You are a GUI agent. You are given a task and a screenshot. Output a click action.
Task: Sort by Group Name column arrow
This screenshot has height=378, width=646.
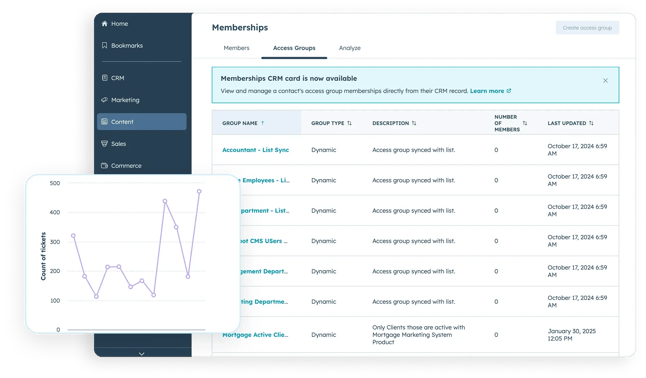(262, 123)
